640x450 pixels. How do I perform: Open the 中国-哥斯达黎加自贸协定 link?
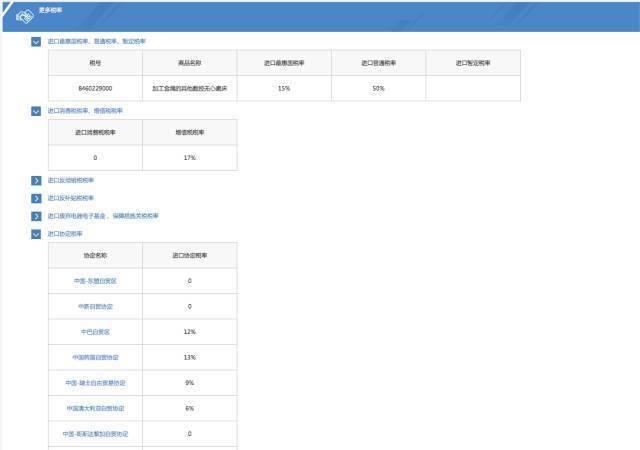[95, 434]
